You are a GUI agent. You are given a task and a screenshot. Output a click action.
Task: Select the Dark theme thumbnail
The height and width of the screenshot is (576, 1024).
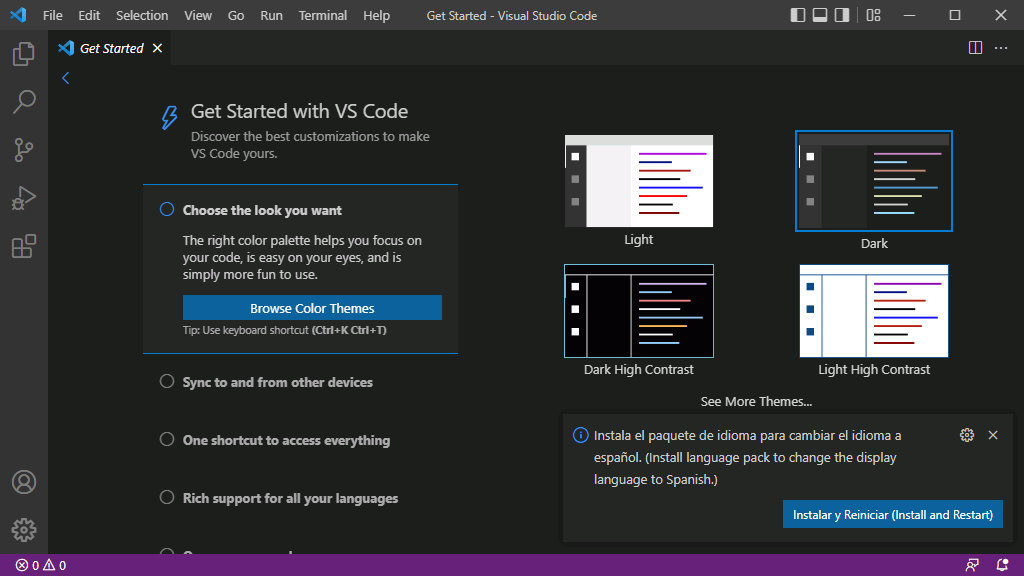pos(874,181)
